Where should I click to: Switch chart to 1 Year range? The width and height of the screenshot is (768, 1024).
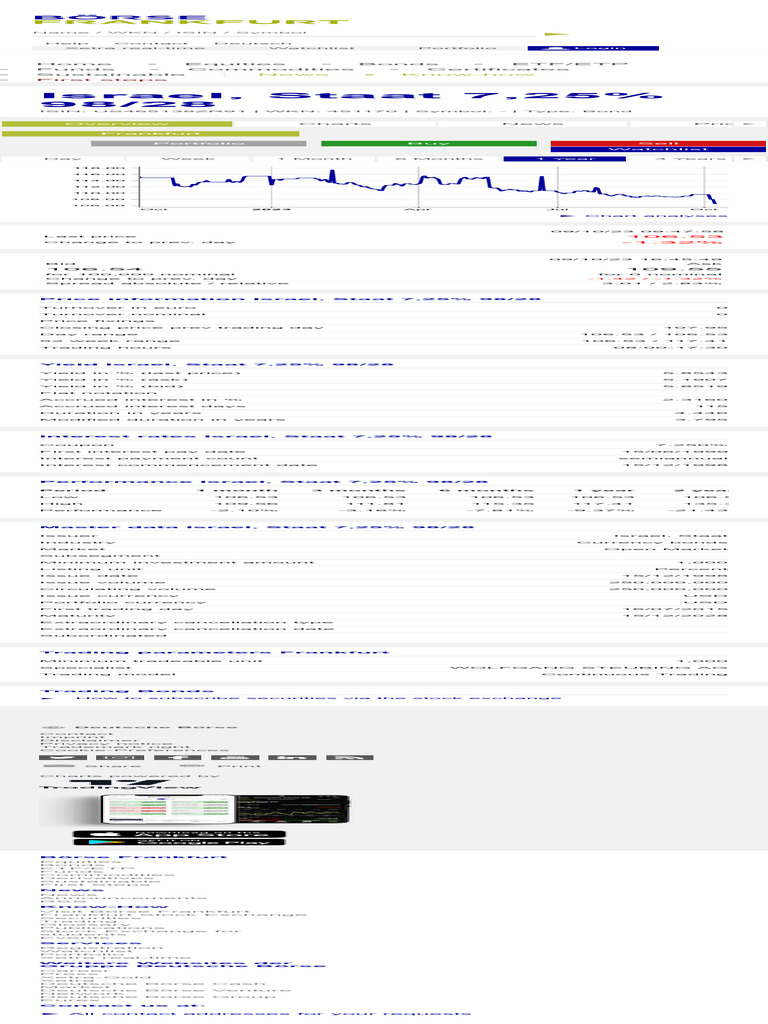tap(564, 159)
